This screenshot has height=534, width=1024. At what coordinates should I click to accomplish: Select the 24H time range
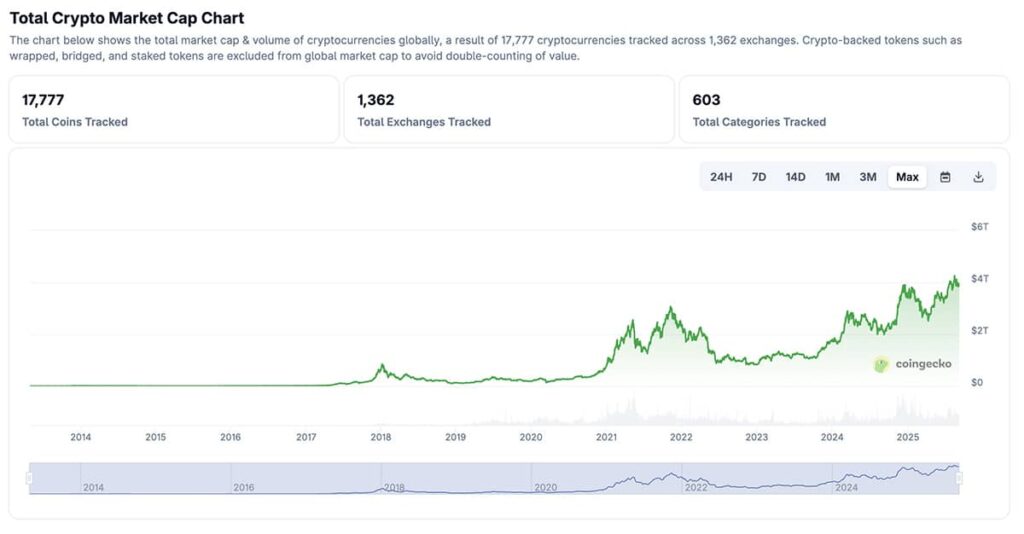pyautogui.click(x=721, y=177)
